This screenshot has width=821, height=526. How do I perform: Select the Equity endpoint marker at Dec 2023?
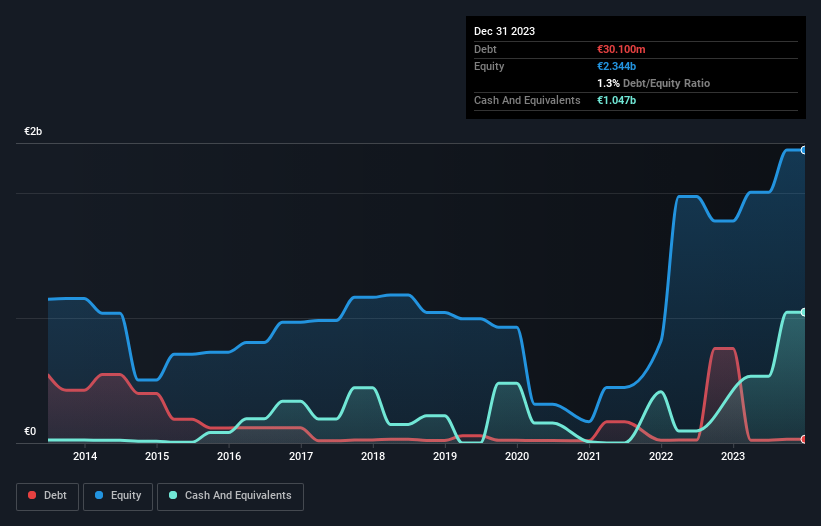point(804,150)
